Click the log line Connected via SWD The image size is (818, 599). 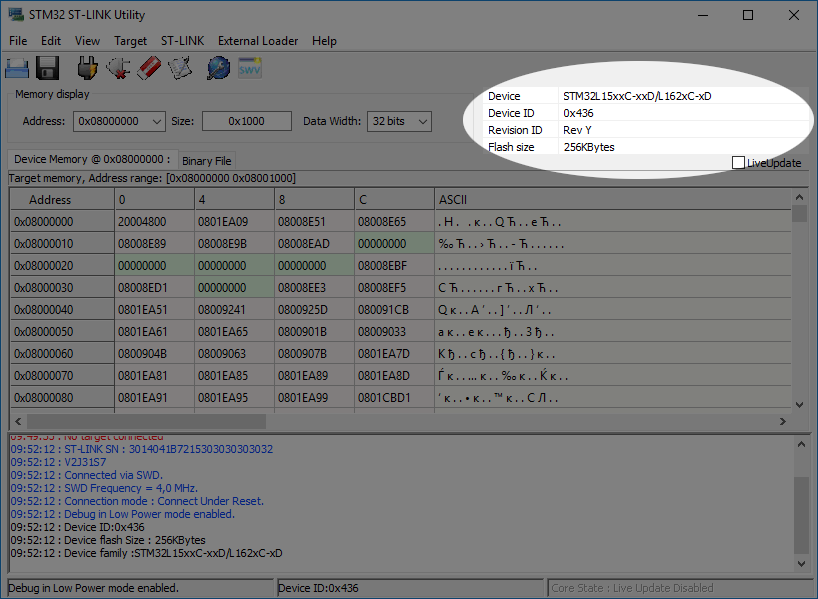pyautogui.click(x=87, y=475)
